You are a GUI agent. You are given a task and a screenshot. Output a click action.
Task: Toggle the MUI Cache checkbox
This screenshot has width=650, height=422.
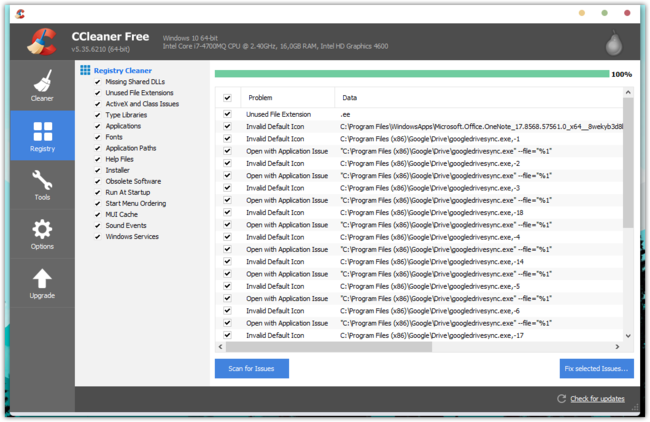pos(97,214)
